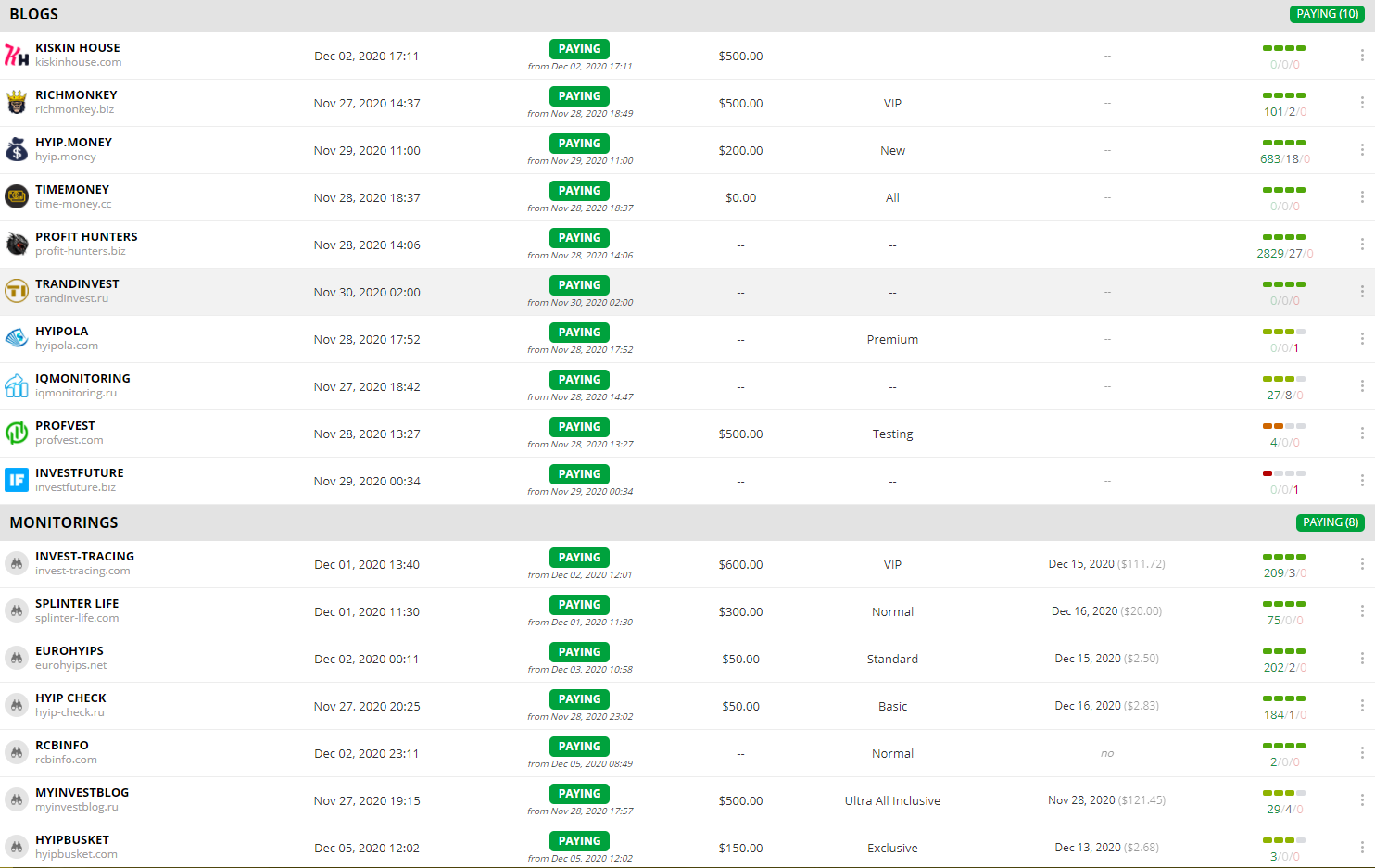Open the three-dot menu for Kiskin House

coord(1361,56)
